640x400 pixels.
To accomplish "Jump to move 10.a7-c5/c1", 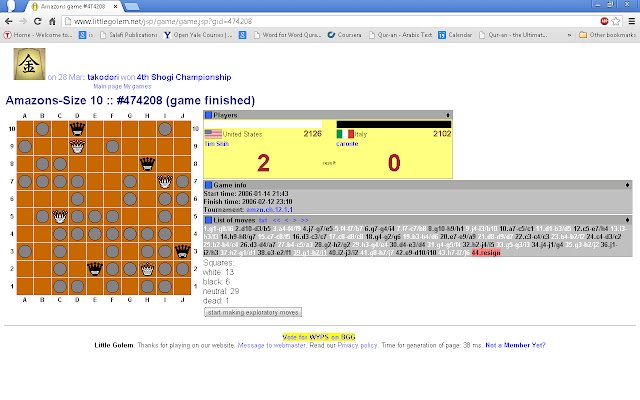I will (516, 229).
